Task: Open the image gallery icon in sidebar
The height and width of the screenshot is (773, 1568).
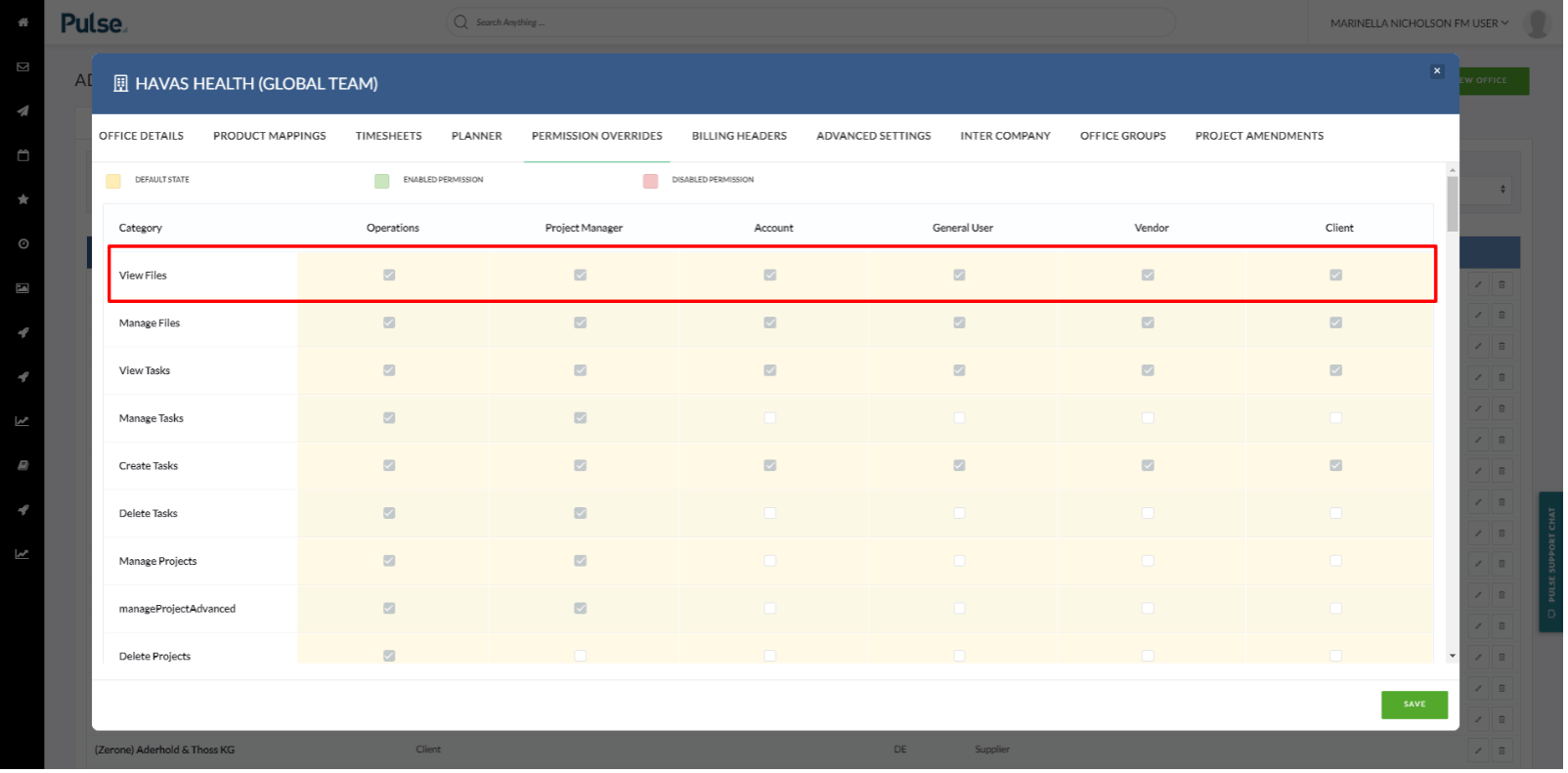Action: [22, 288]
